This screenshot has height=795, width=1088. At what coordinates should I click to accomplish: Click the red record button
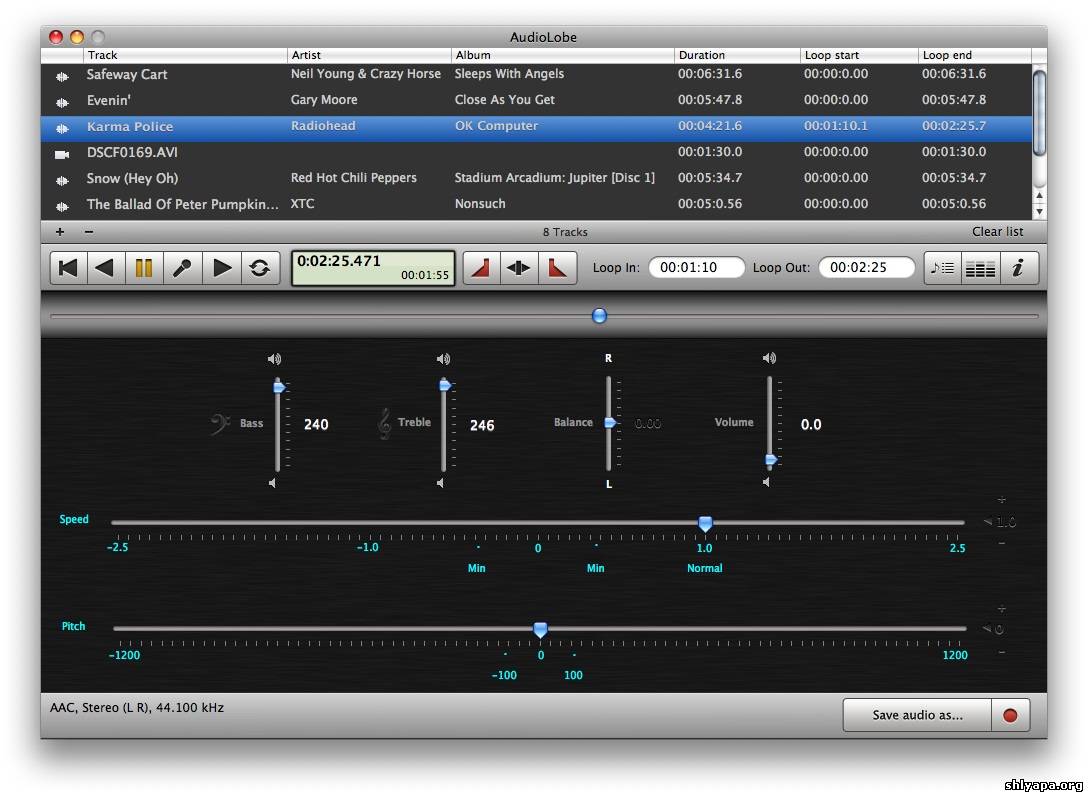click(1010, 715)
